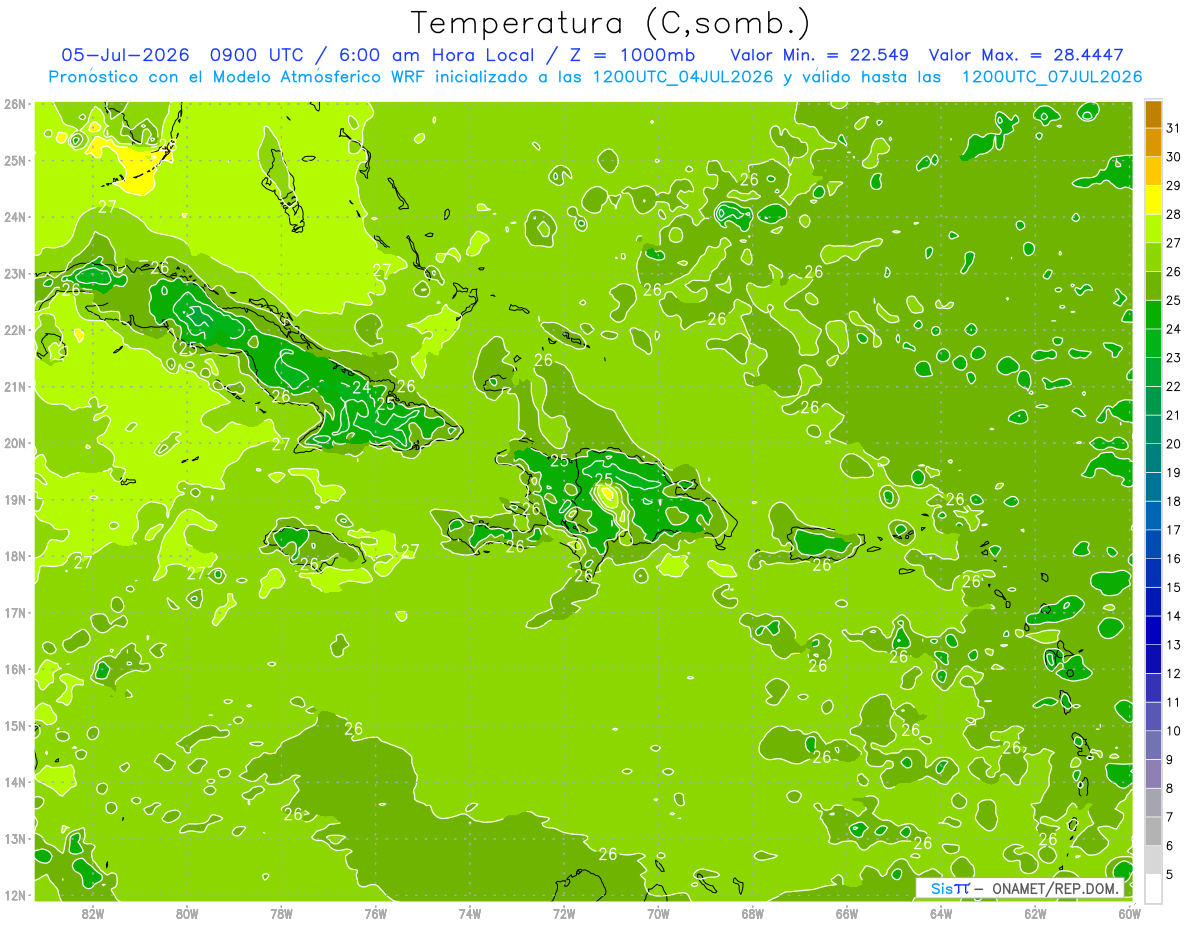Click the 19N latitude axis label
This screenshot has height=927, width=1200.
[x=14, y=499]
